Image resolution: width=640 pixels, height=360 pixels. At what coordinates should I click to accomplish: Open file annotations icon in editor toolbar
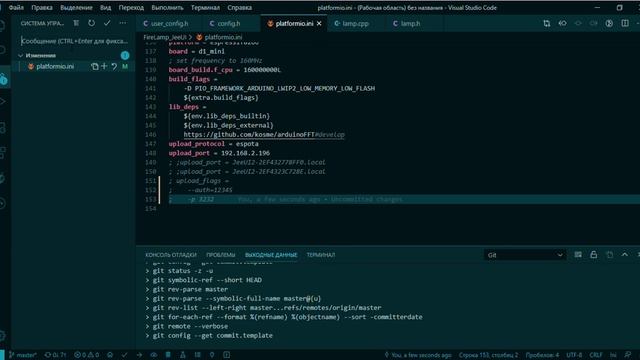coord(562,24)
